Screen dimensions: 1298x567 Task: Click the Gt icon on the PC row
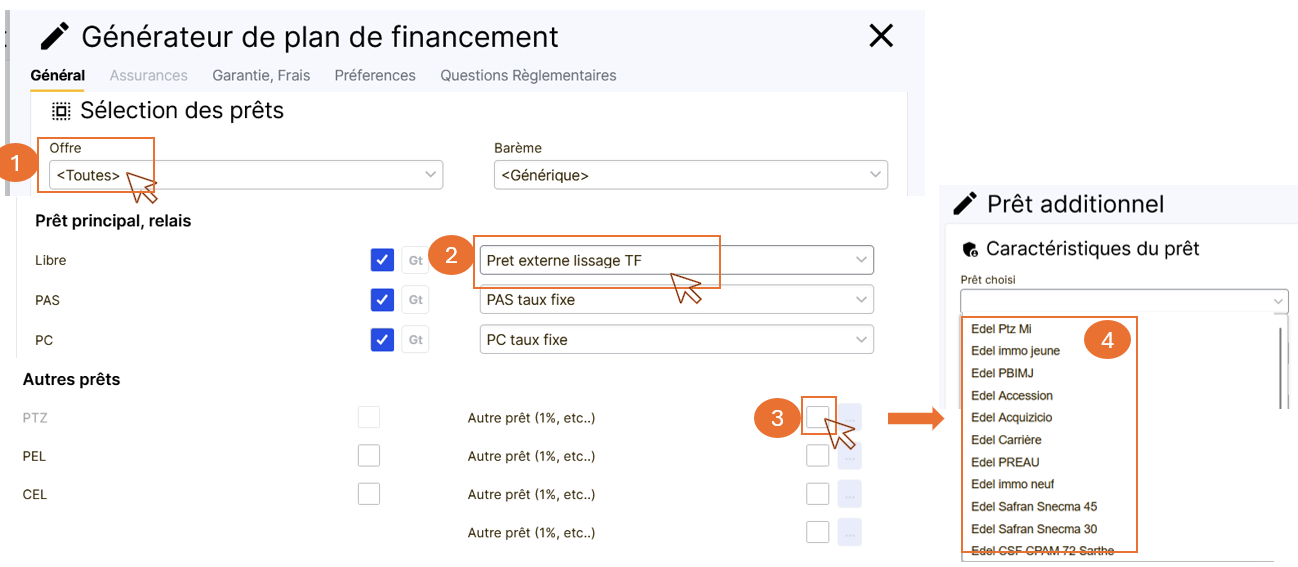tap(415, 340)
